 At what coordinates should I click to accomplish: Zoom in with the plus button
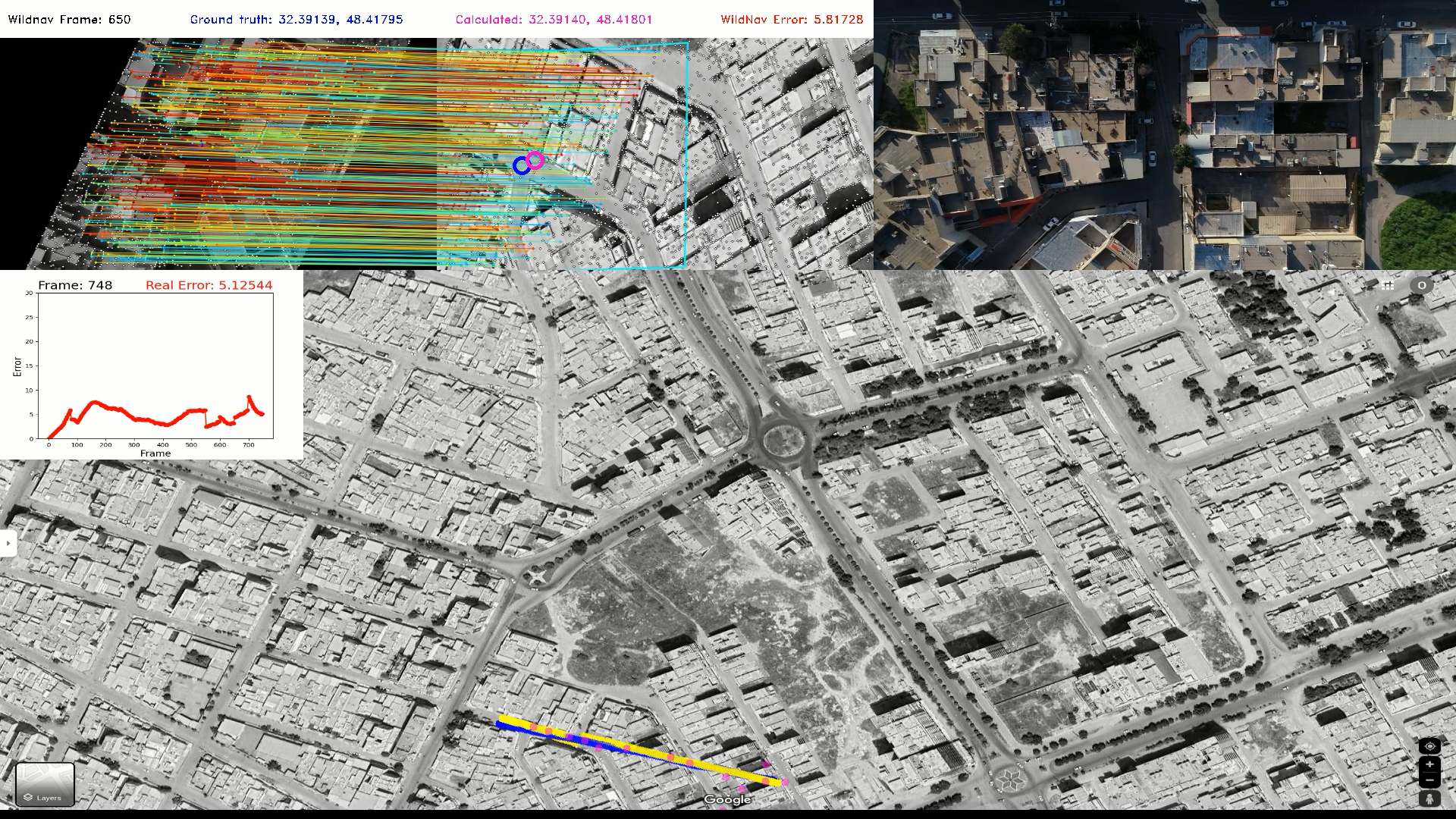coord(1429,764)
